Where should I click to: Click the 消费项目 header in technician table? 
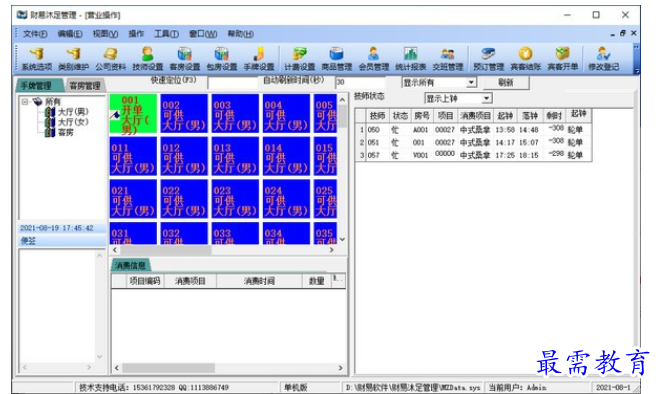pyautogui.click(x=475, y=116)
